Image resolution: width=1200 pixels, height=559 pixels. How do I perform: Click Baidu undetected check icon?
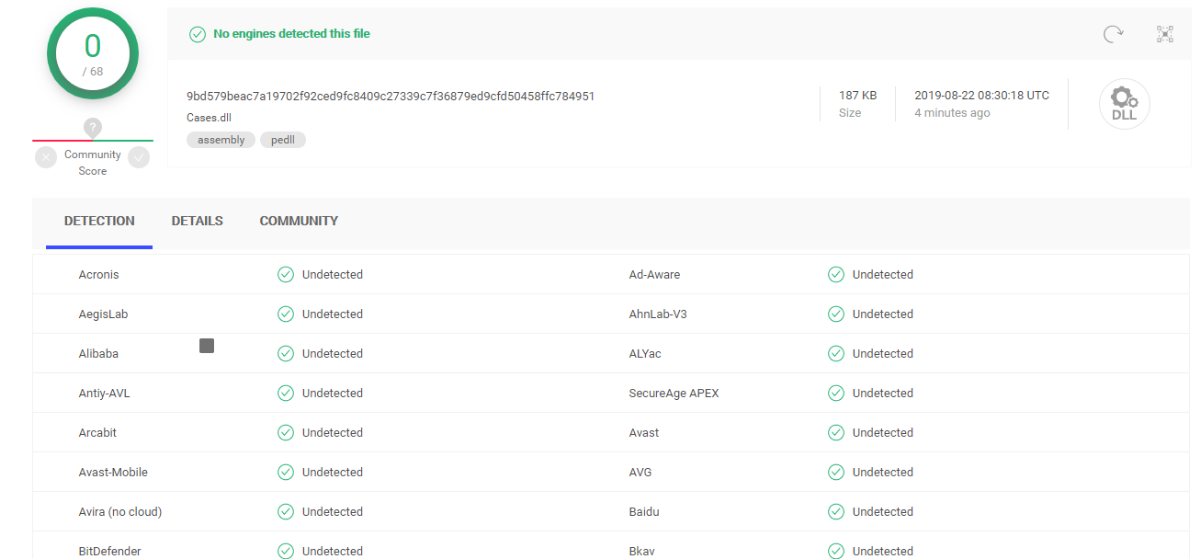pos(836,512)
